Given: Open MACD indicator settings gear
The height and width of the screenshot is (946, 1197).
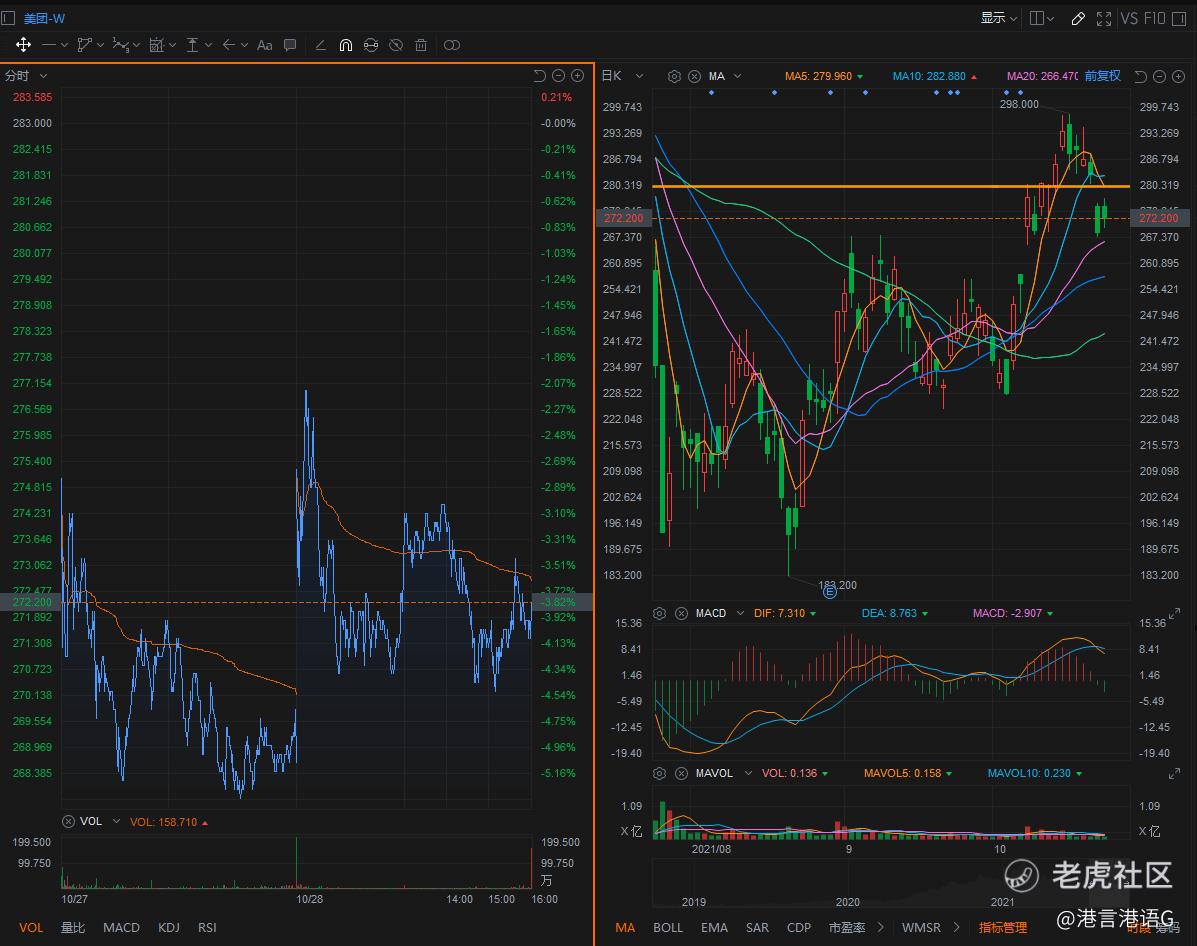Looking at the screenshot, I should pyautogui.click(x=660, y=613).
